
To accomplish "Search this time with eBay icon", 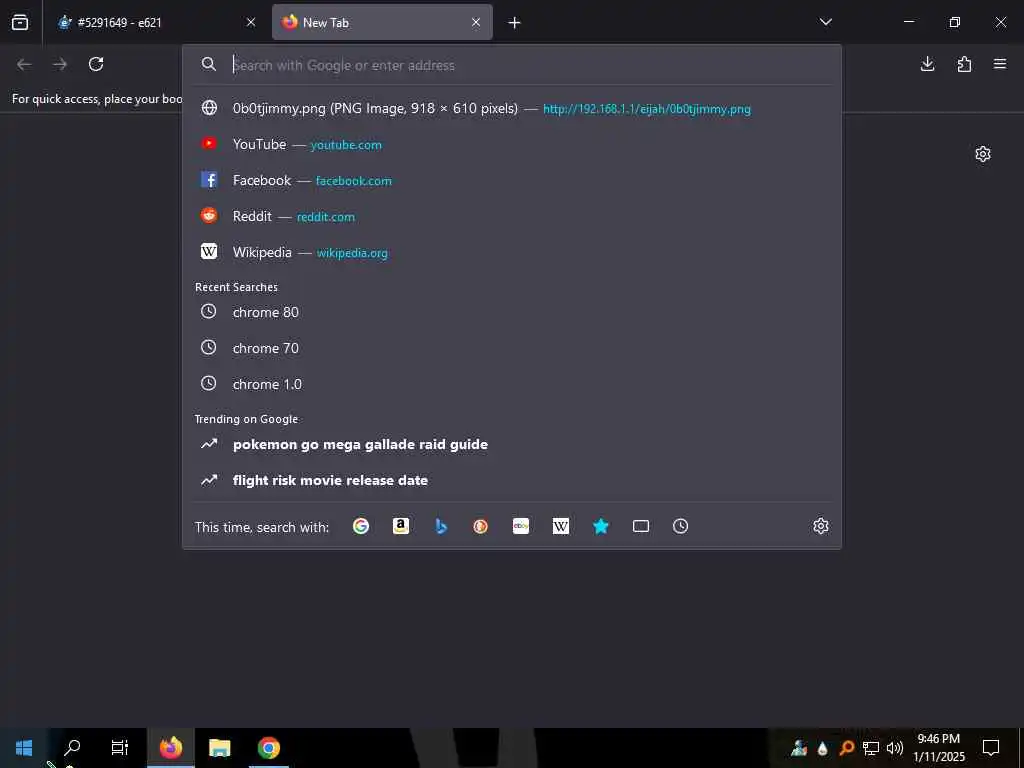I will [x=521, y=526].
